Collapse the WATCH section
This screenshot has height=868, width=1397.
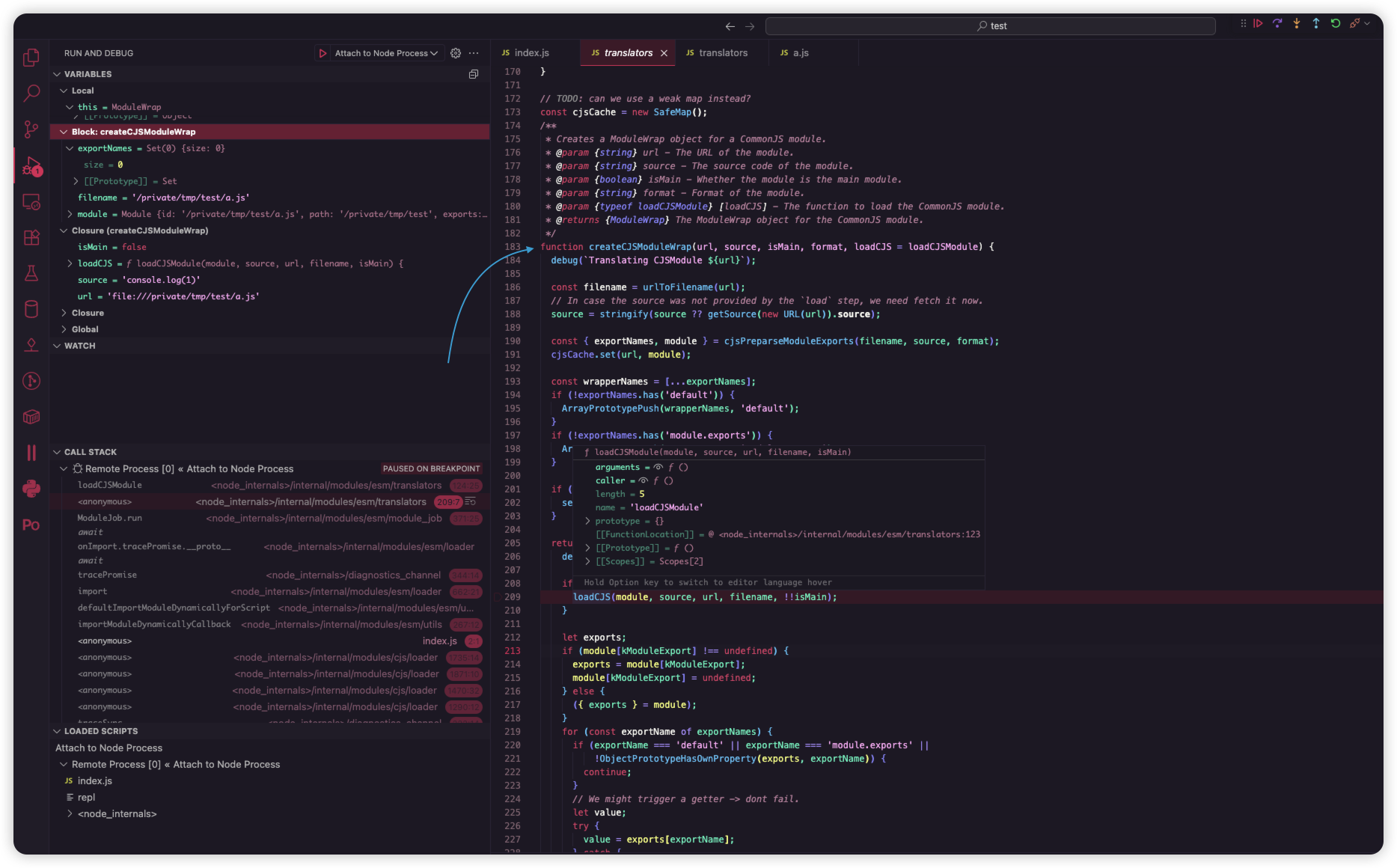click(x=57, y=346)
